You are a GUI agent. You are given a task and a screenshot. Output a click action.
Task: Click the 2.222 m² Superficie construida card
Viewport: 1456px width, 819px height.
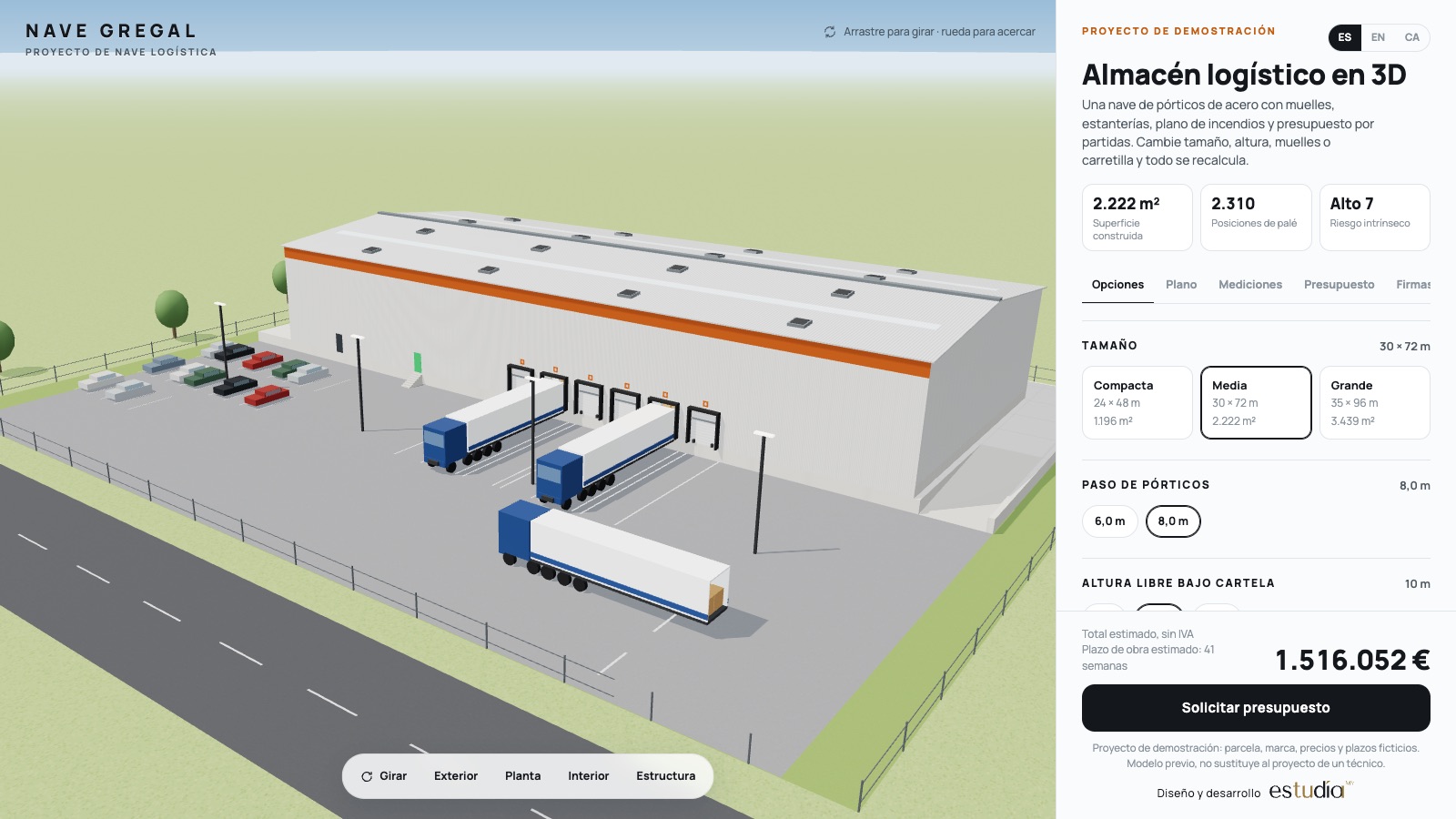1137,217
